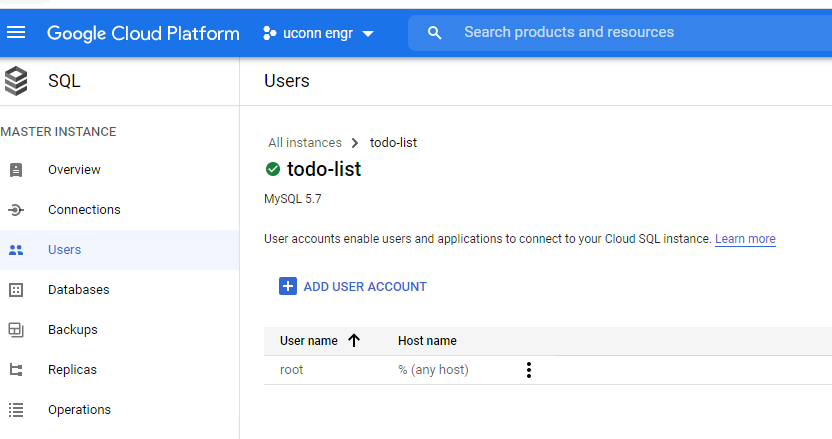Viewport: 832px width, 439px height.
Task: Open the Learn more link
Action: click(745, 239)
